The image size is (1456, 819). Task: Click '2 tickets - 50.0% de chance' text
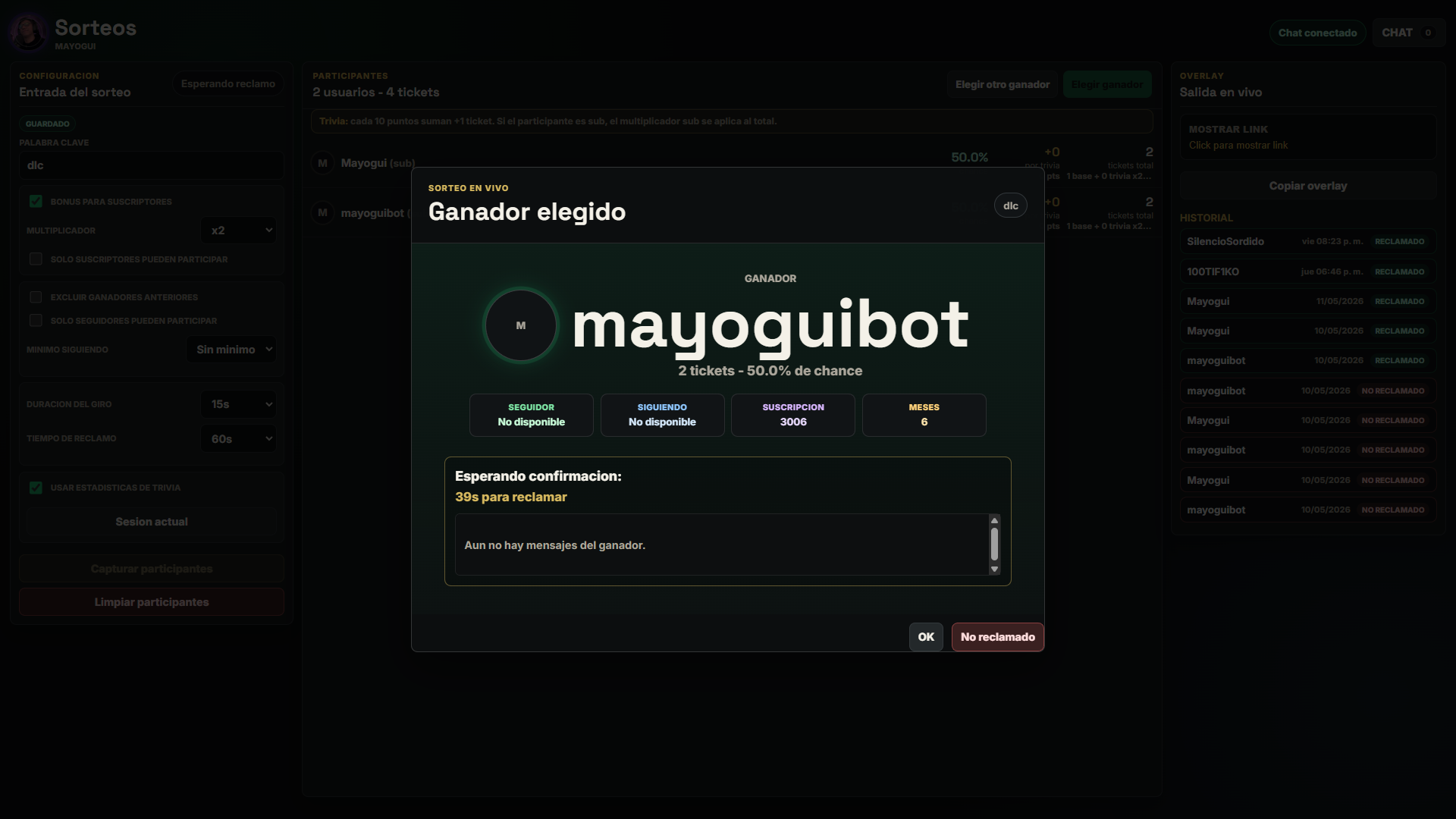pos(770,371)
